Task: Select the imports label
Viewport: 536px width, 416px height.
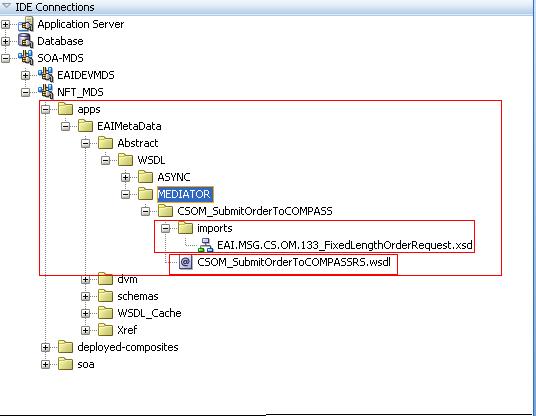Action: pos(215,228)
